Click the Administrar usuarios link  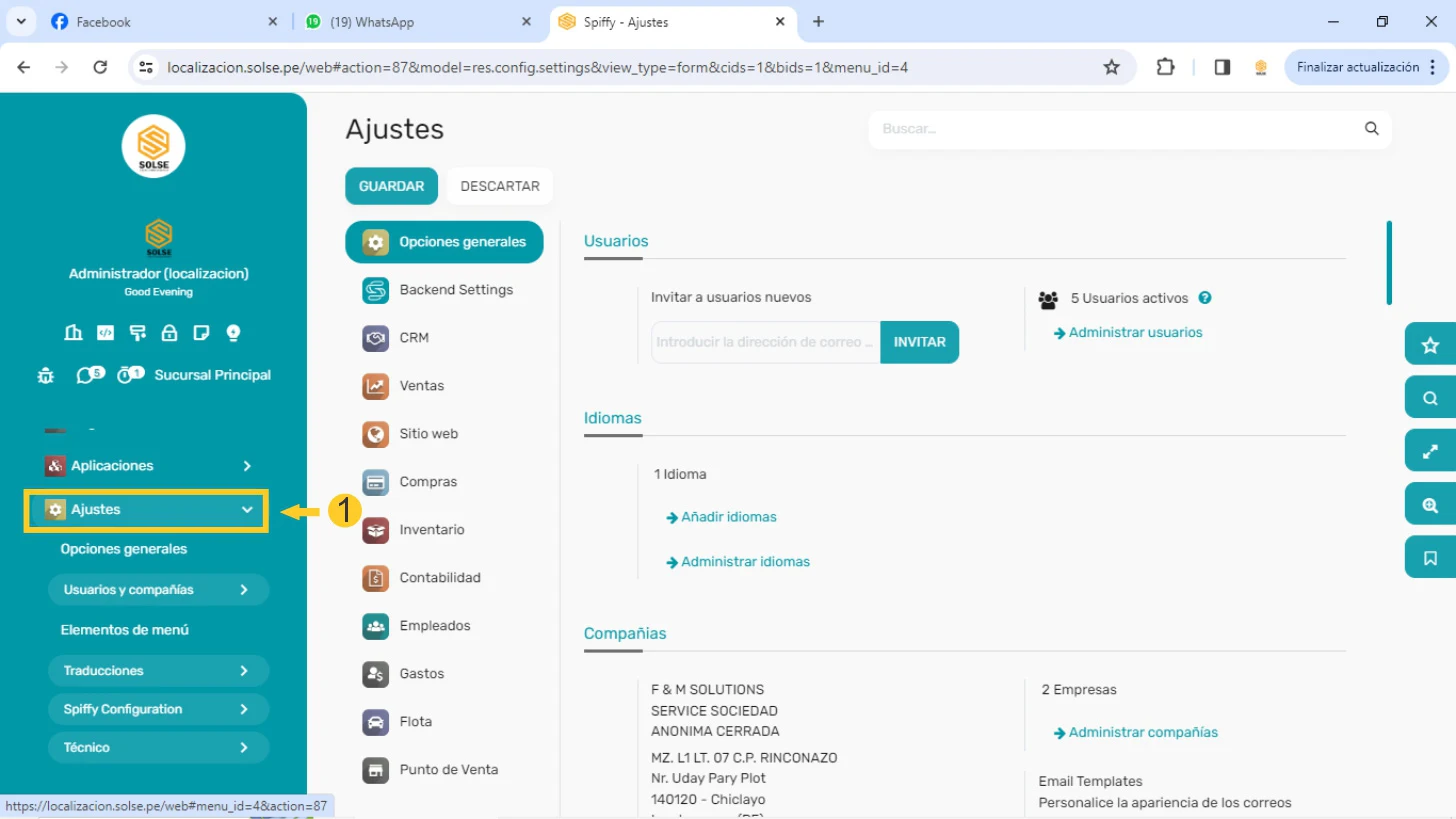pyautogui.click(x=1135, y=333)
